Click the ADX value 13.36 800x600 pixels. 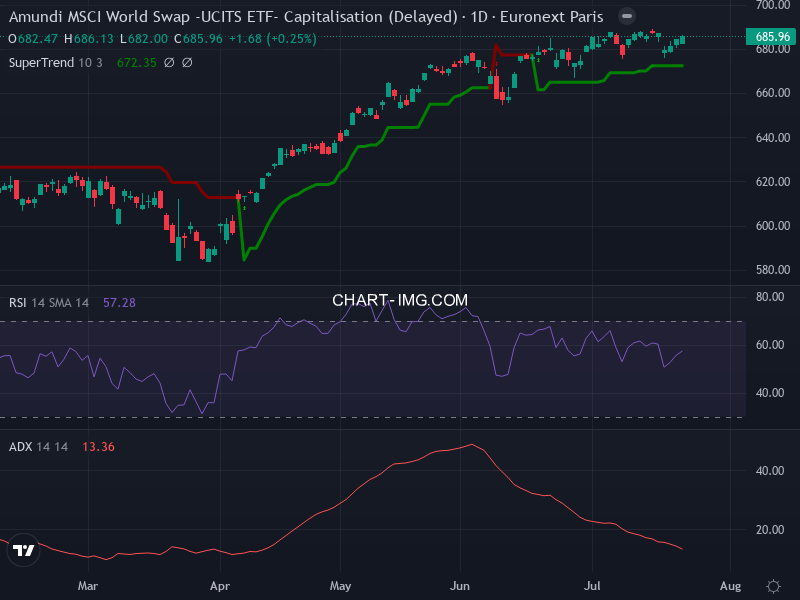pos(98,447)
